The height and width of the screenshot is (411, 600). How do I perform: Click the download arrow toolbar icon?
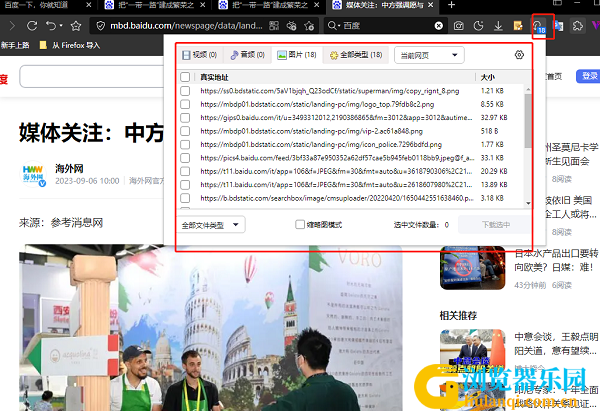[x=498, y=26]
